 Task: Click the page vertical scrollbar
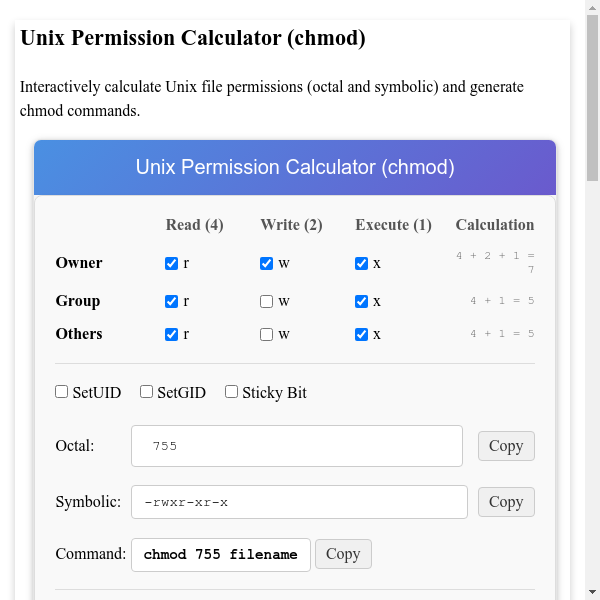coord(592,300)
